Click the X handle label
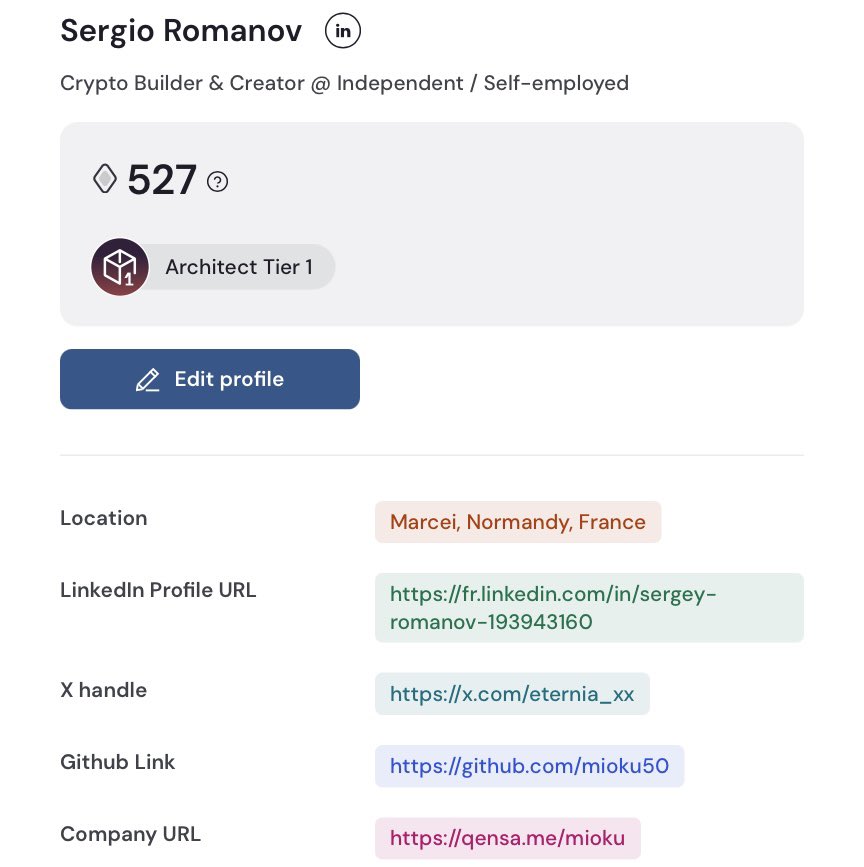Screen dimensions: 864x867 coord(103,690)
